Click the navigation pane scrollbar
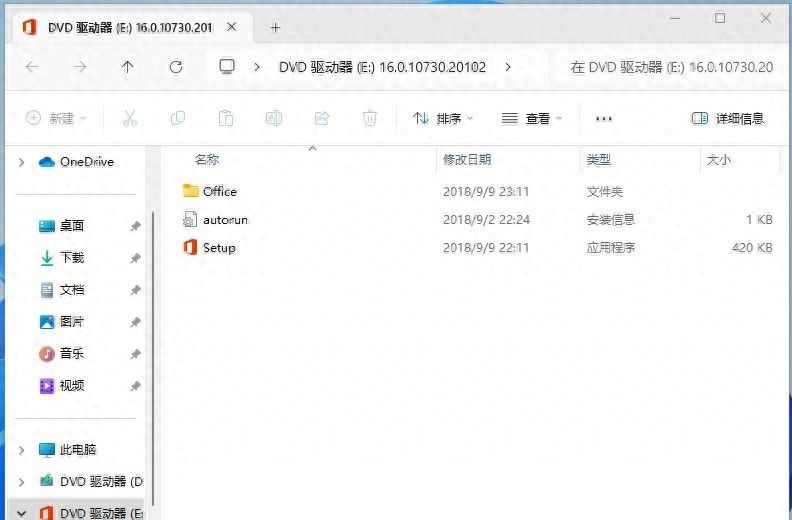This screenshot has width=792, height=520. coord(153,359)
